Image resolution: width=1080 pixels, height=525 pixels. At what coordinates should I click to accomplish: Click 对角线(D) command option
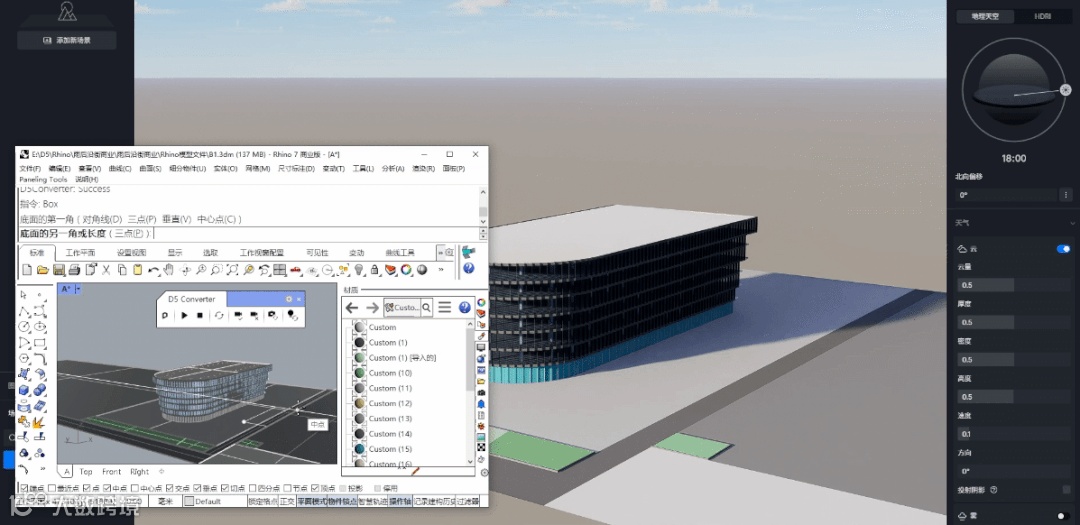102,219
